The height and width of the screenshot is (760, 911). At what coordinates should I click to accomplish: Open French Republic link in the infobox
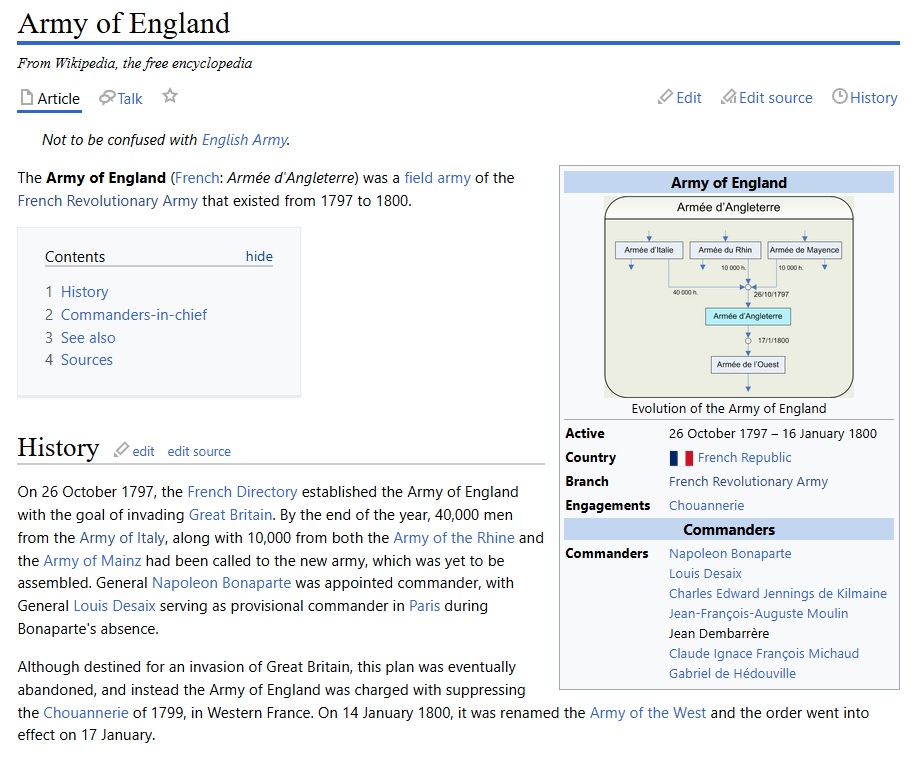point(744,458)
